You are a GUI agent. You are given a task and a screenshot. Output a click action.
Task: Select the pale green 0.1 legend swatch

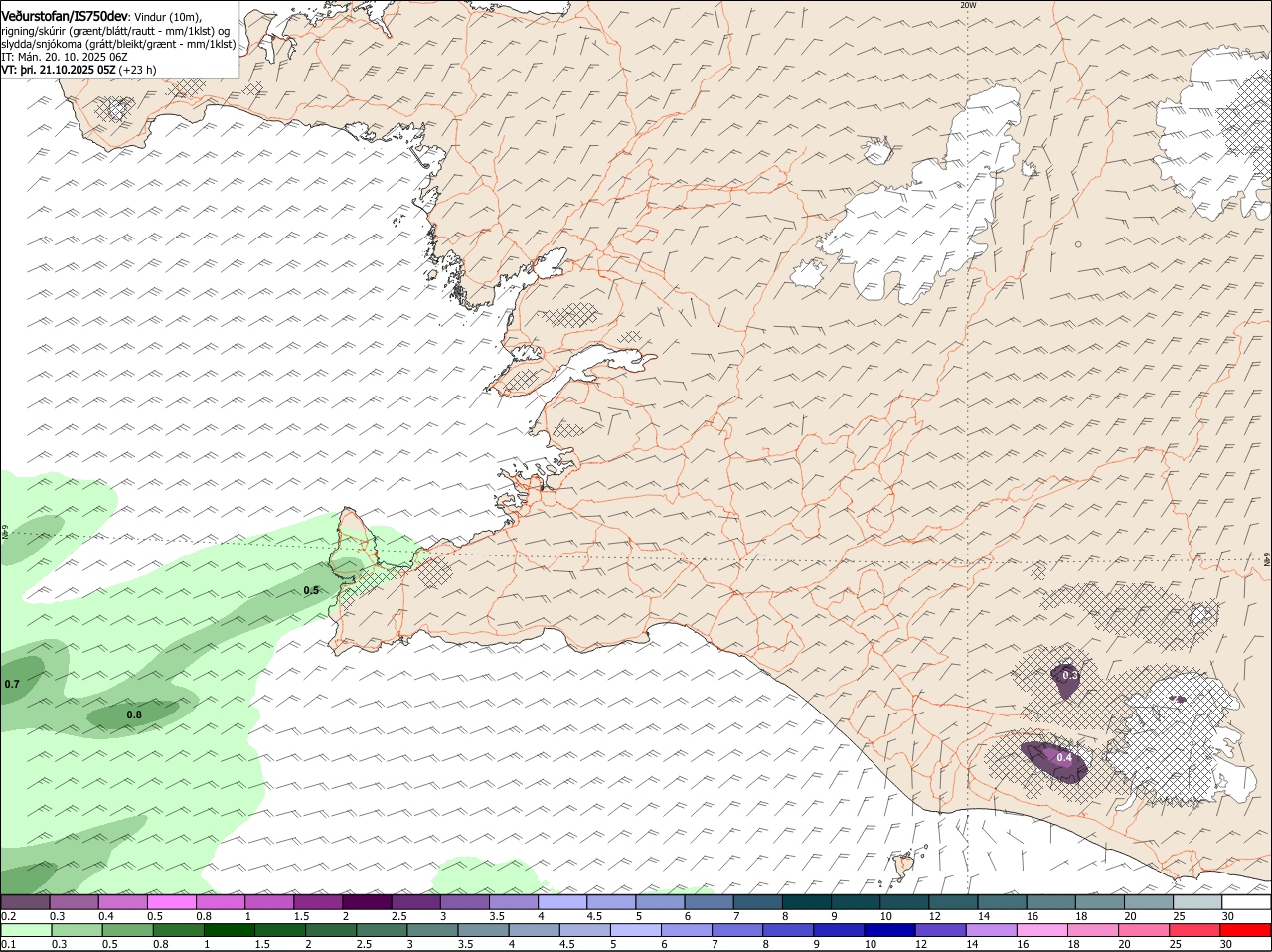(x=27, y=931)
